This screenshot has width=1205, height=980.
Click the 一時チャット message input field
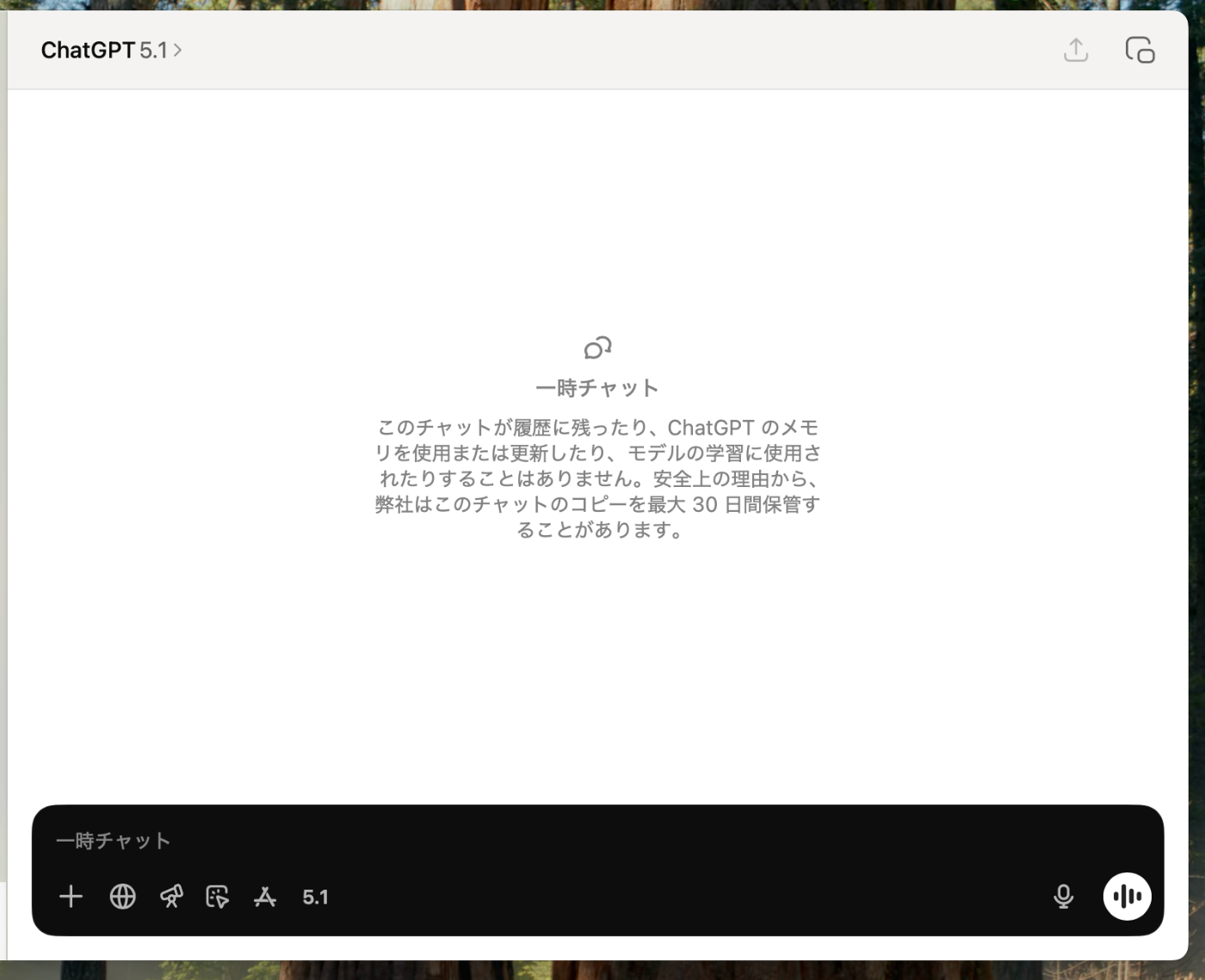pos(344,841)
